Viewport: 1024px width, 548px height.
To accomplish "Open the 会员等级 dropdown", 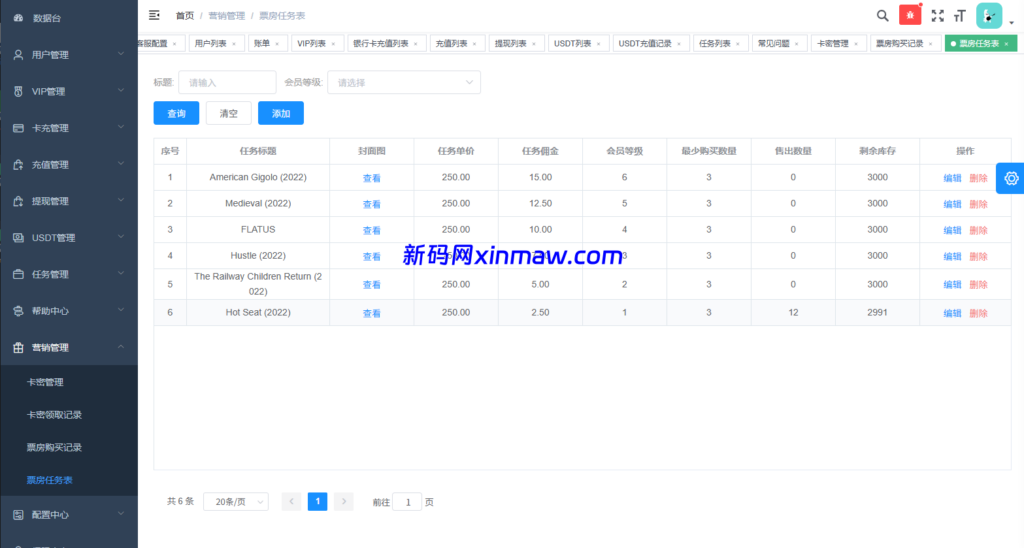I will [x=404, y=82].
